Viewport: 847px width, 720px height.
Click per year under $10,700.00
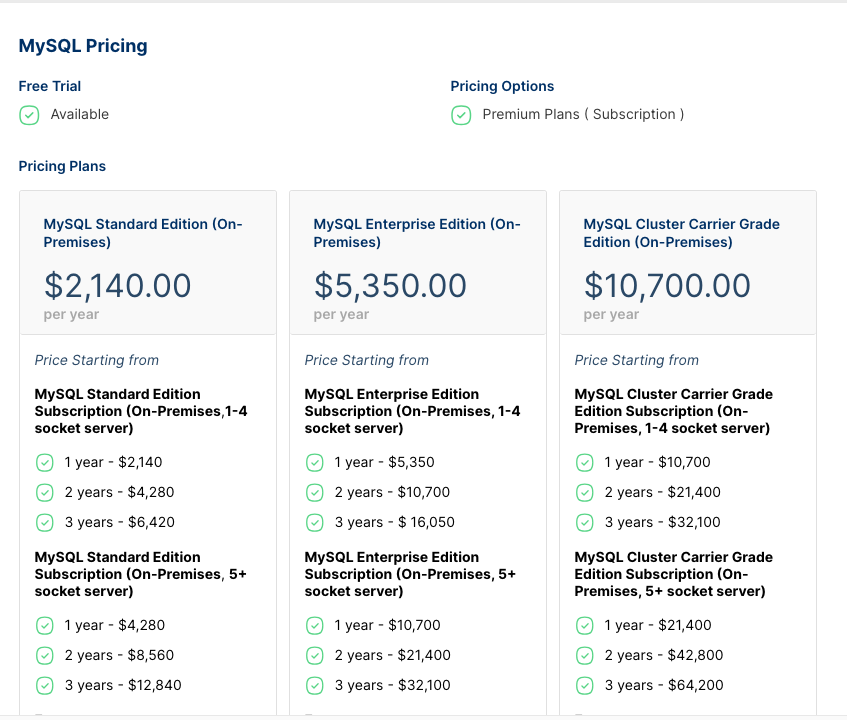point(611,314)
